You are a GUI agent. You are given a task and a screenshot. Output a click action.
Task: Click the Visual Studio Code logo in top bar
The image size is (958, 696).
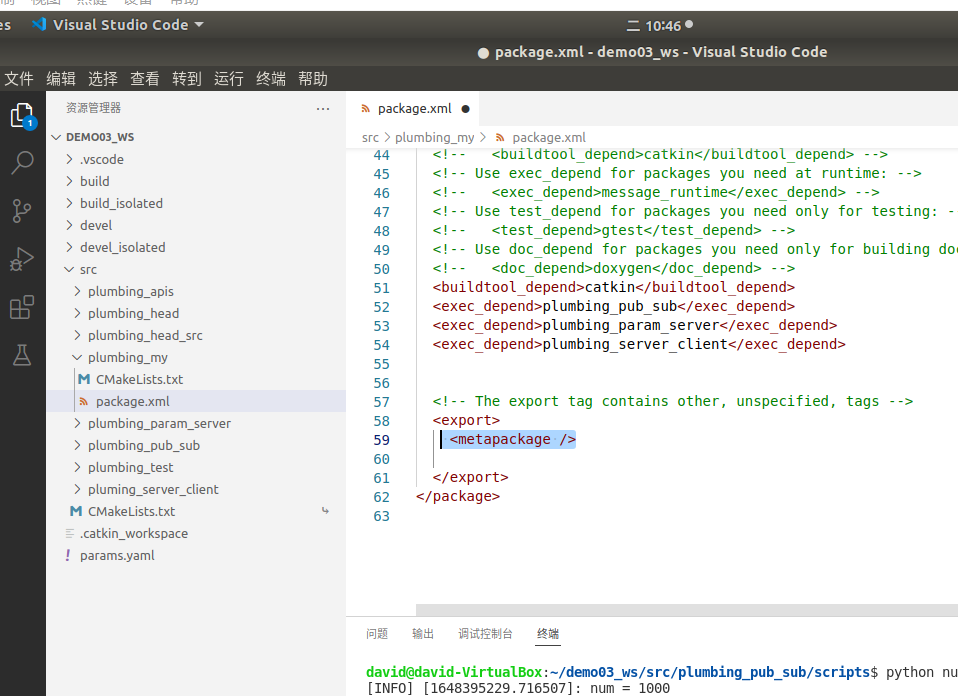coord(39,24)
